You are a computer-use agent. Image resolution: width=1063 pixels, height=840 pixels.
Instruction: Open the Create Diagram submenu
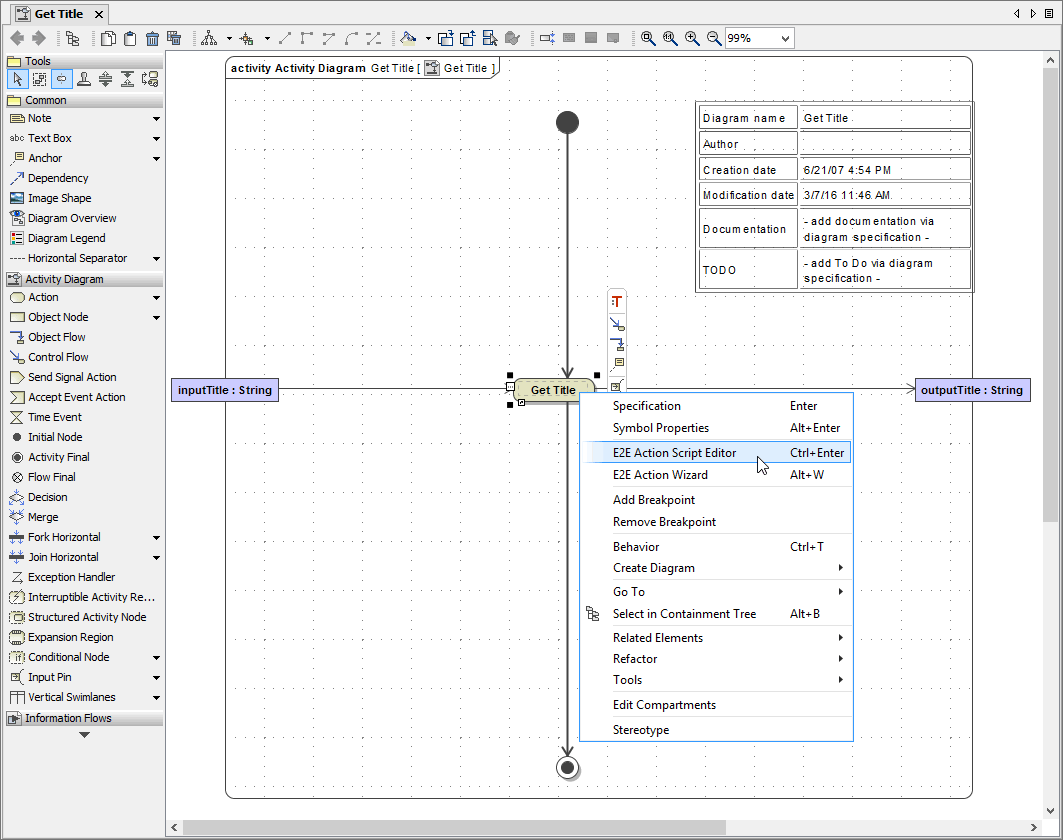pos(661,568)
